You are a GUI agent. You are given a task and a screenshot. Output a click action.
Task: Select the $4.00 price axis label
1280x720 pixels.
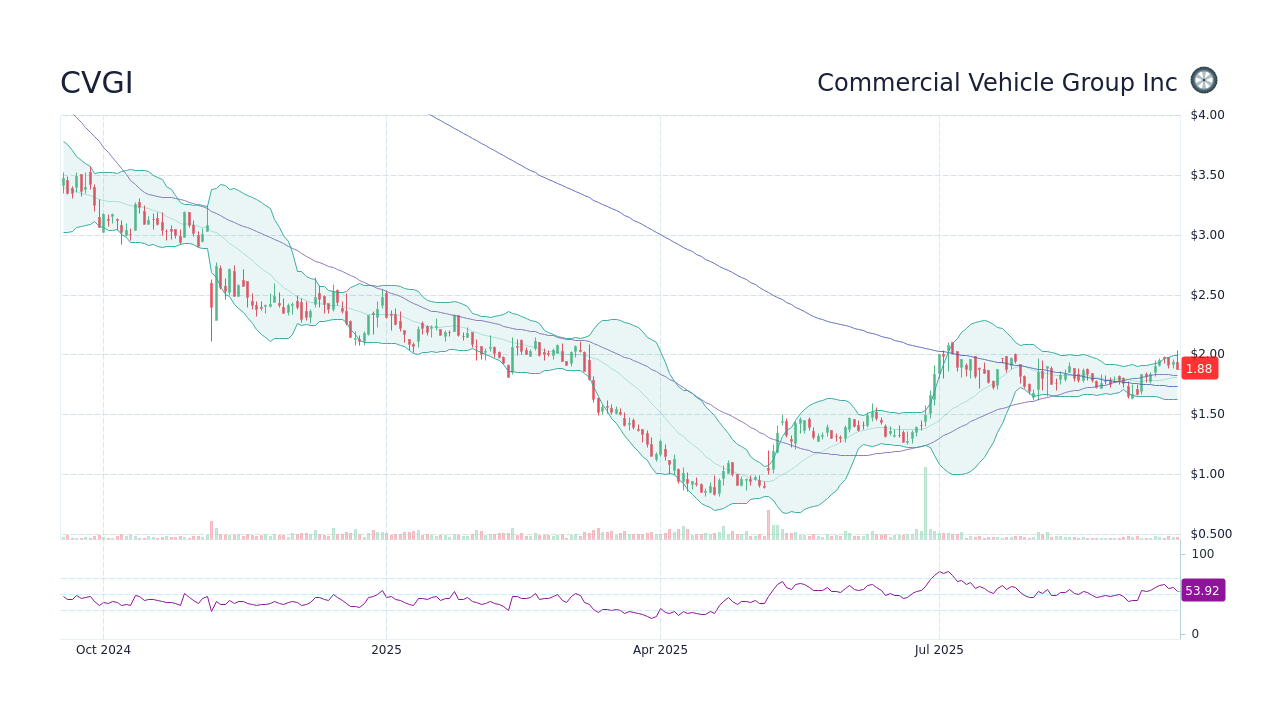tap(1207, 115)
